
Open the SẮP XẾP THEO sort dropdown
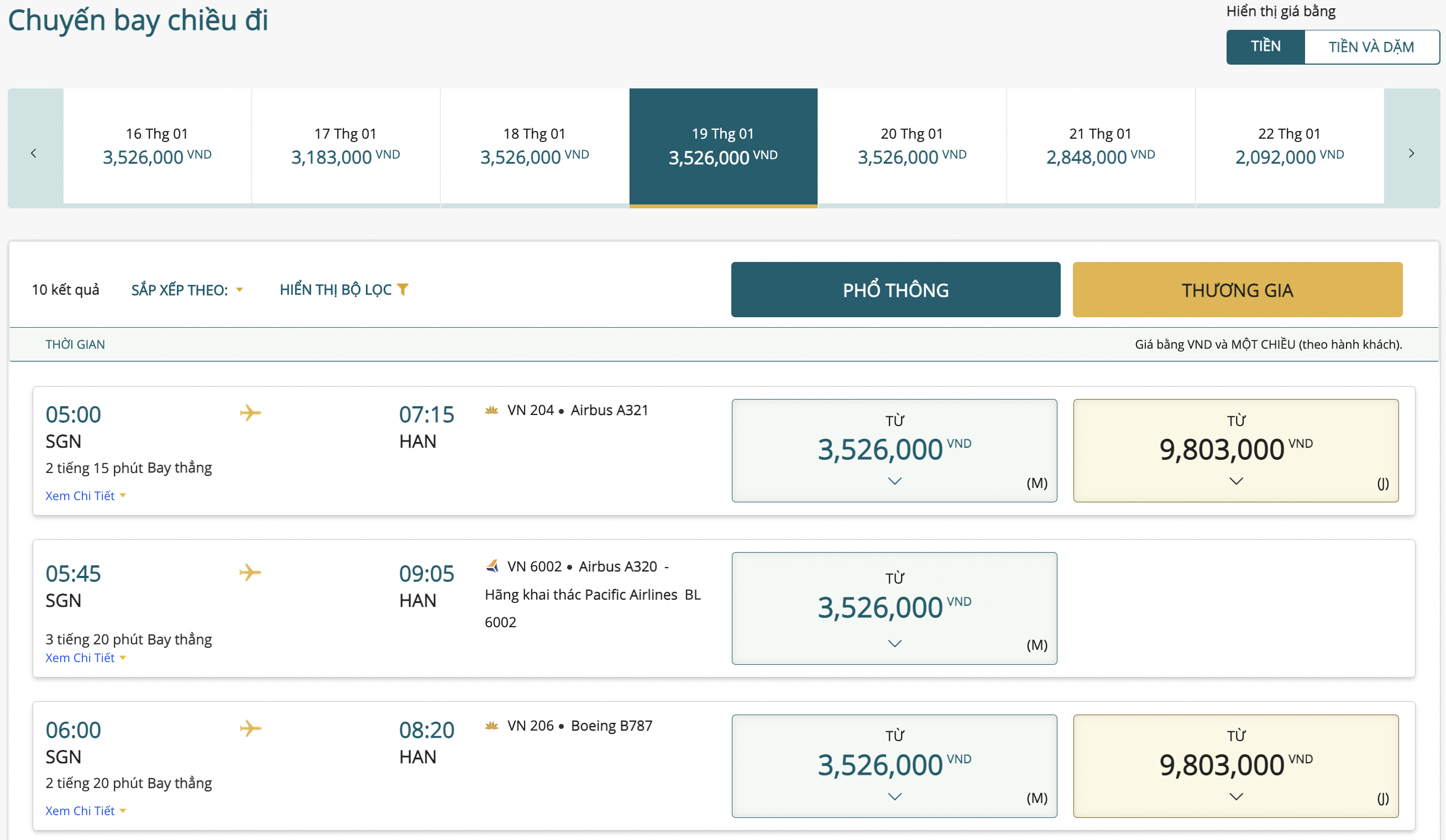(x=187, y=290)
